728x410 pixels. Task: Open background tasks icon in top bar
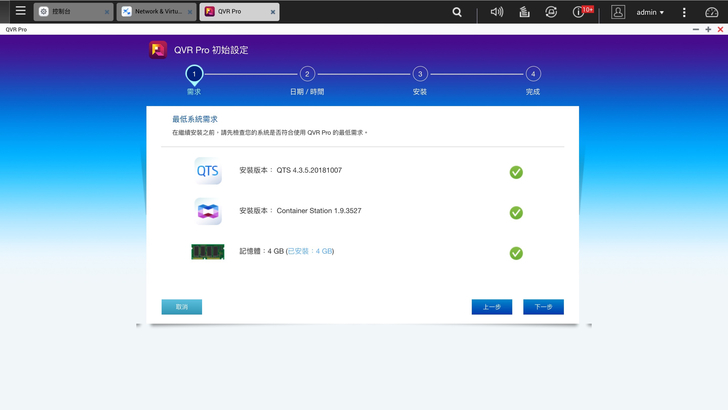coord(524,12)
